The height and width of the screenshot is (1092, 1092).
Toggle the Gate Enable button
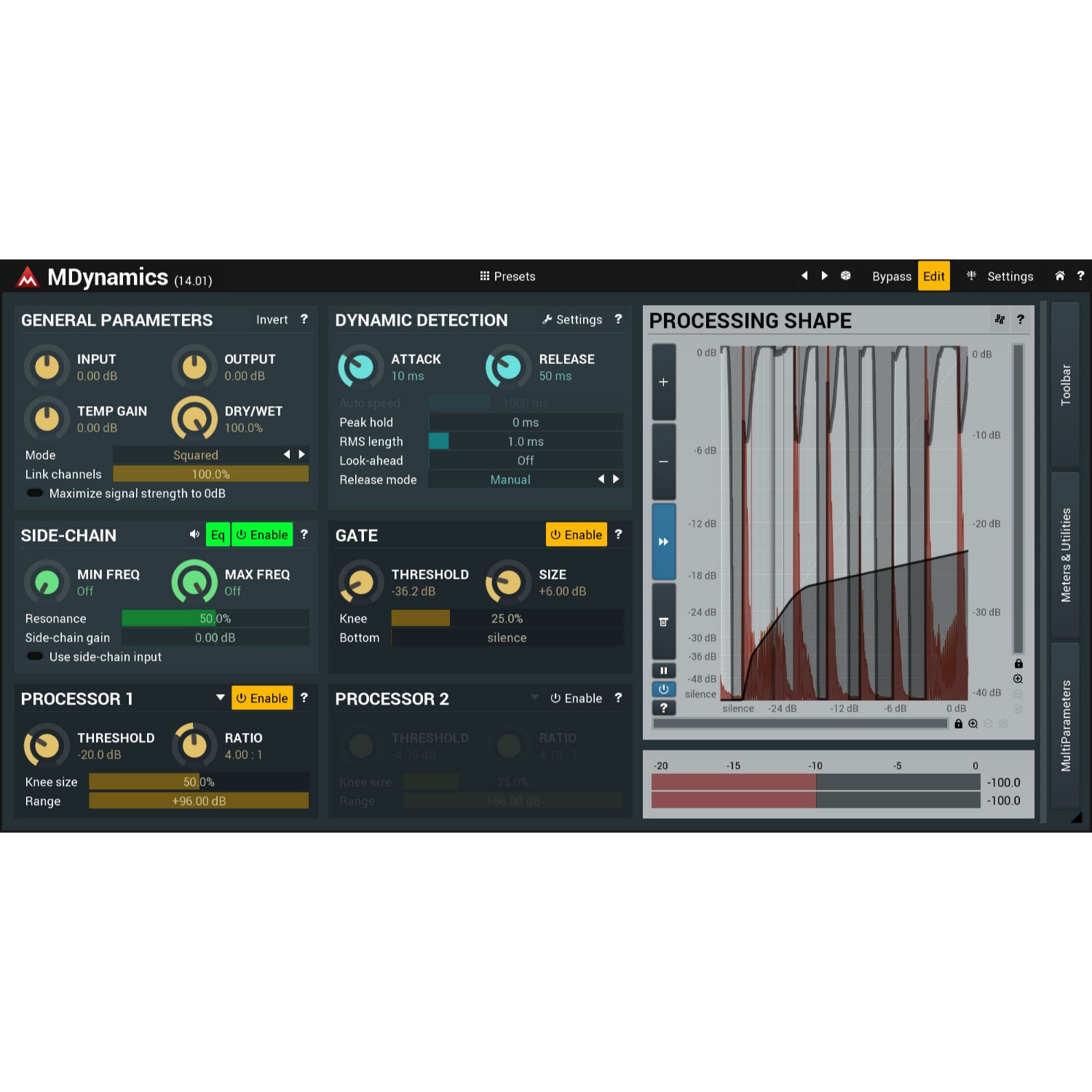point(577,534)
